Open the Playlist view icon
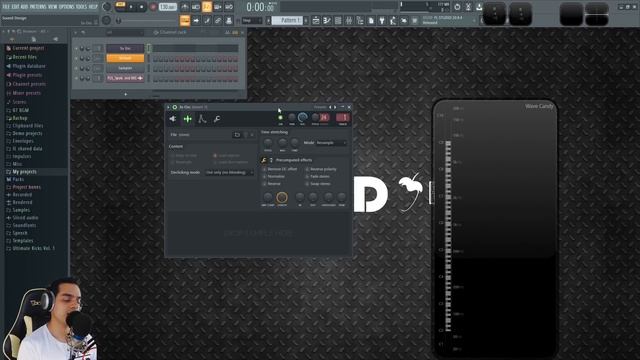 pyautogui.click(x=316, y=20)
